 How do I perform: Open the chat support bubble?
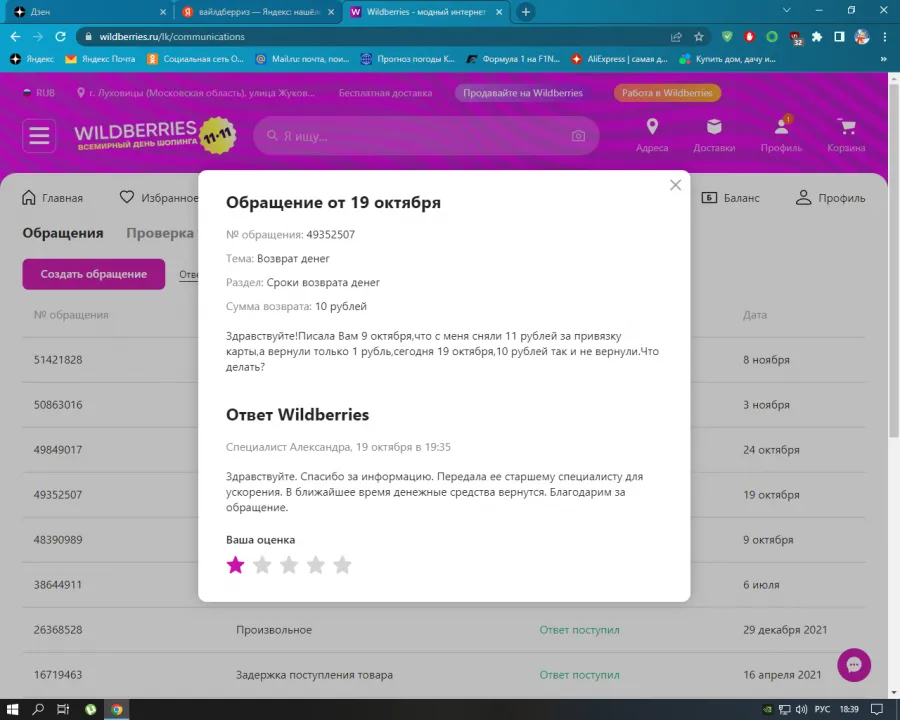tap(854, 665)
